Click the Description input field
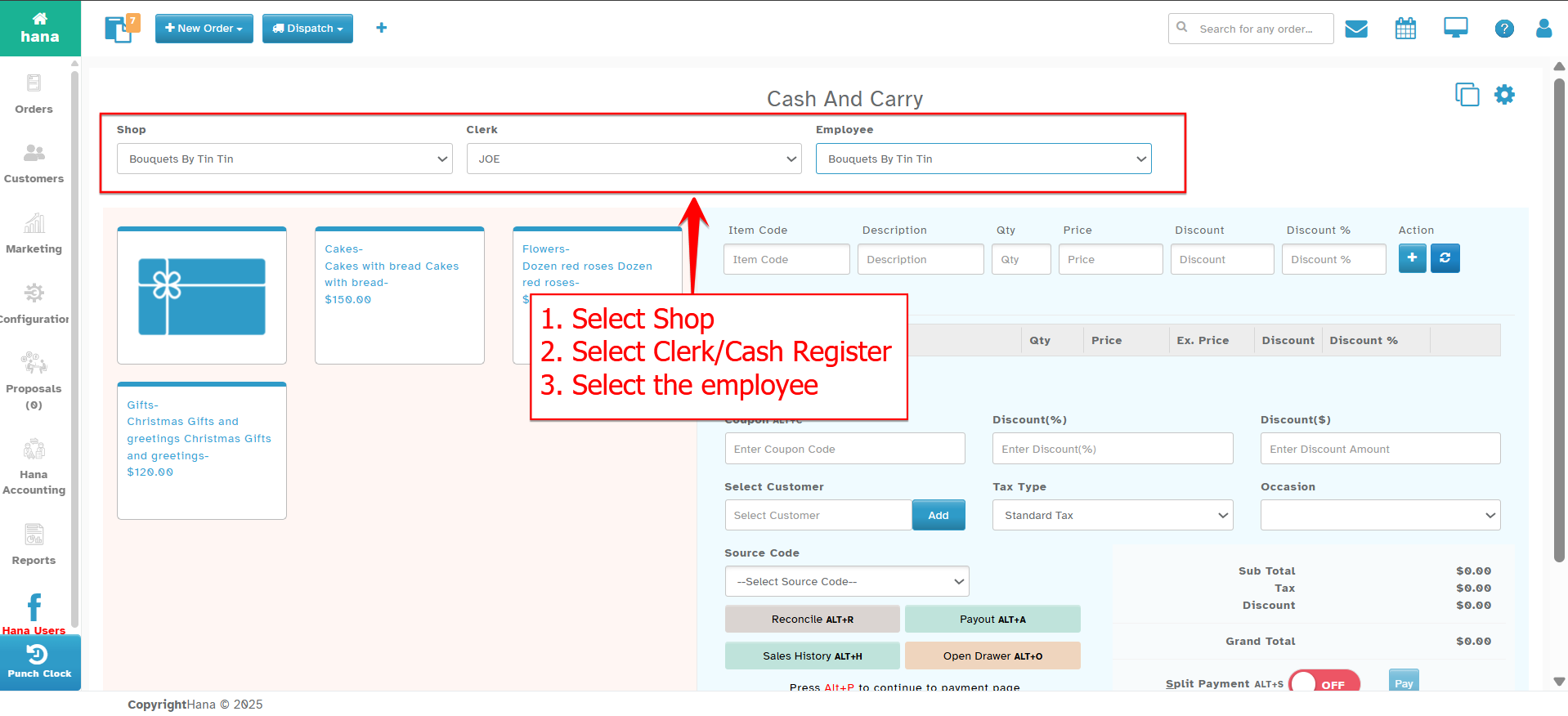1568x716 pixels. click(921, 259)
